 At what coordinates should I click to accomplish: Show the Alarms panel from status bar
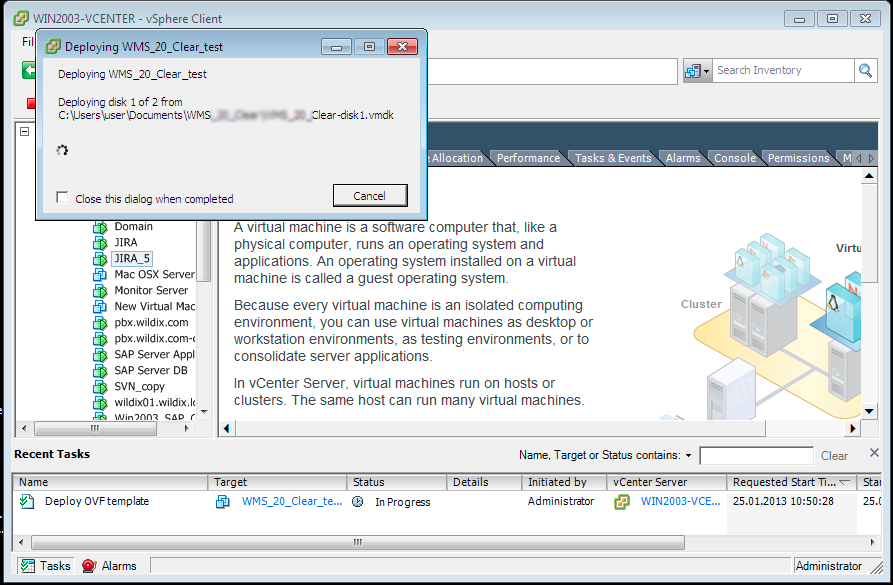109,566
